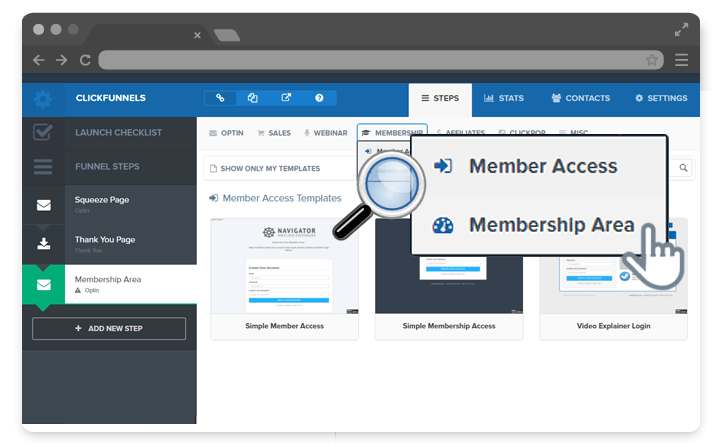Click the Simple Membership Access label
723x447 pixels.
[449, 326]
